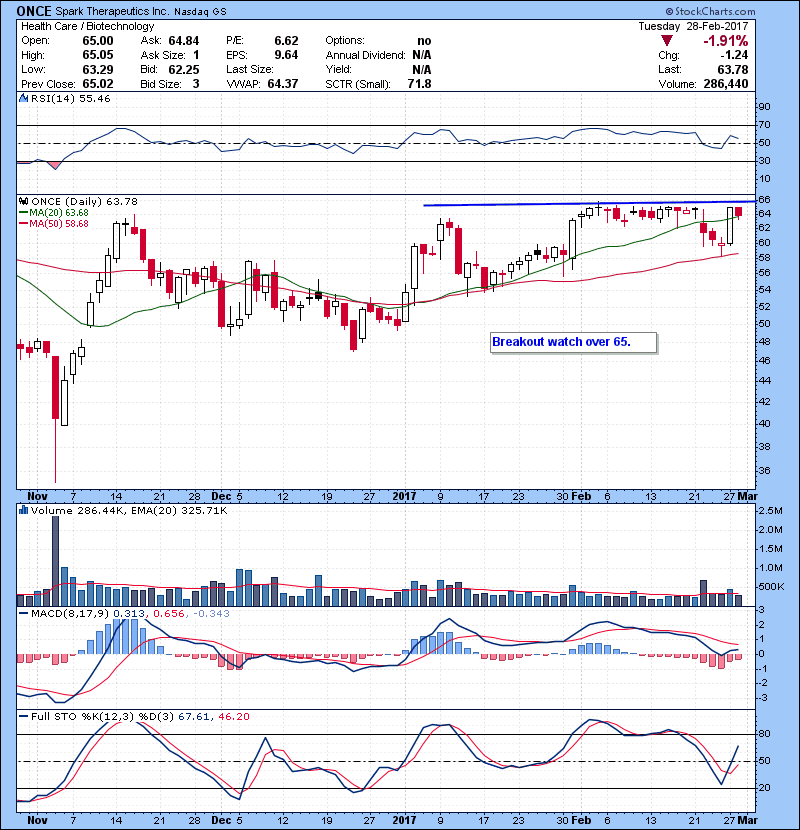Click 'Health Care / Biotechnology' sector text
Image resolution: width=800 pixels, height=830 pixels.
click(87, 26)
